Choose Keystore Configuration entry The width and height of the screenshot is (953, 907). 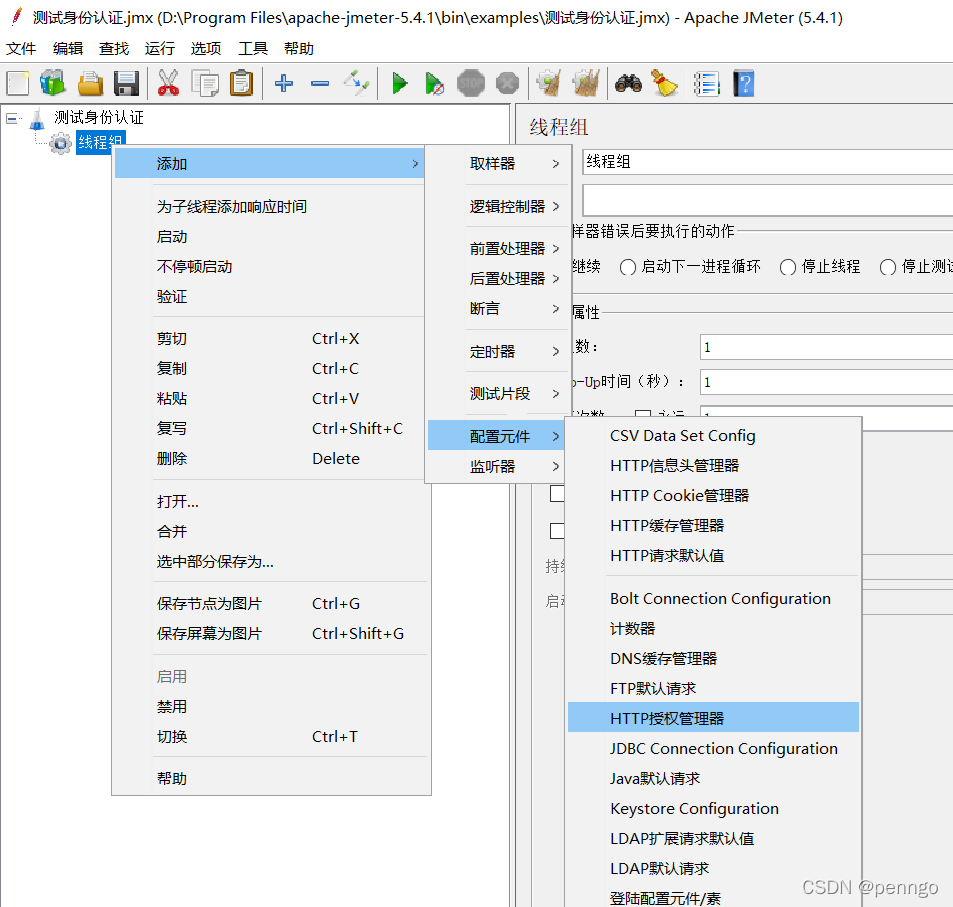(x=713, y=809)
